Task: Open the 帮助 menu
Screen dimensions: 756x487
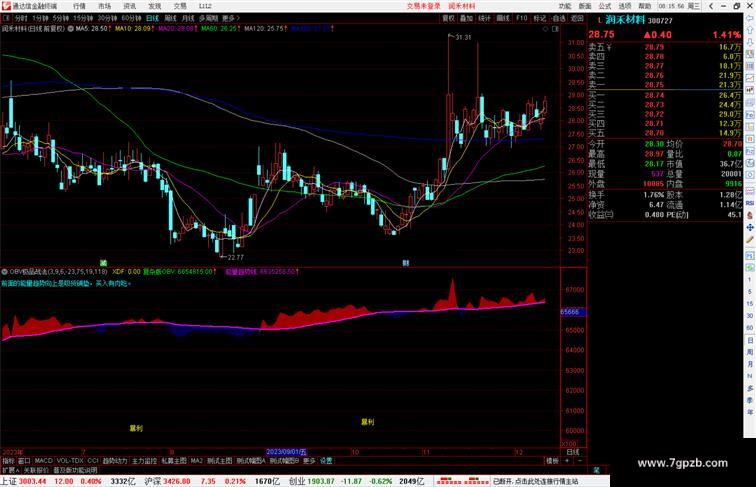Action: (645, 6)
